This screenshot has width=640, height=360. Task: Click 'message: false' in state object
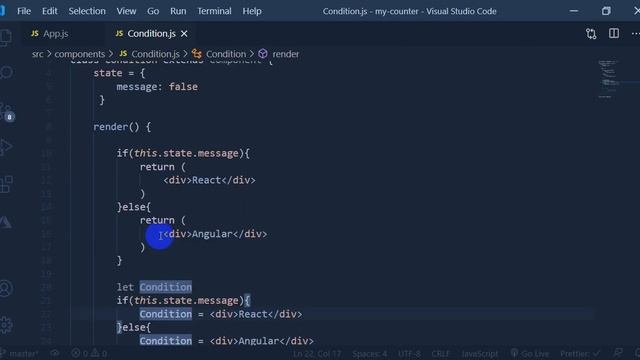coord(157,87)
